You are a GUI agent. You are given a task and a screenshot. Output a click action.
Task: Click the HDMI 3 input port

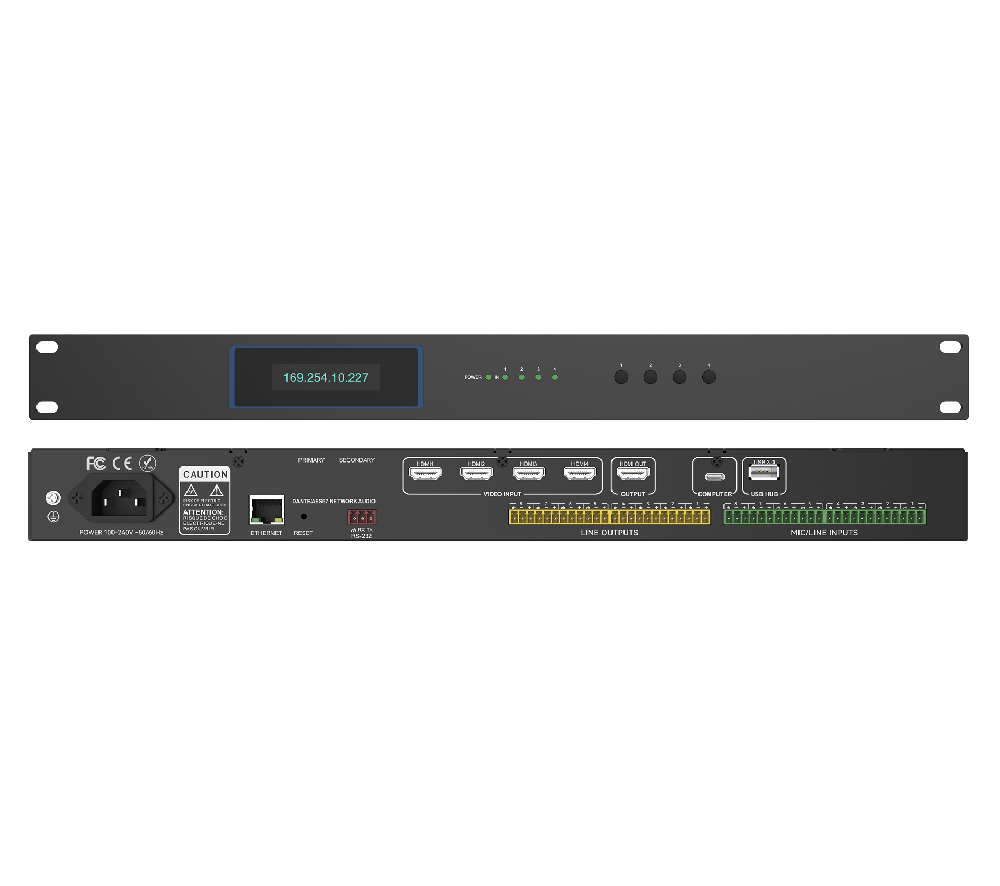pyautogui.click(x=529, y=473)
